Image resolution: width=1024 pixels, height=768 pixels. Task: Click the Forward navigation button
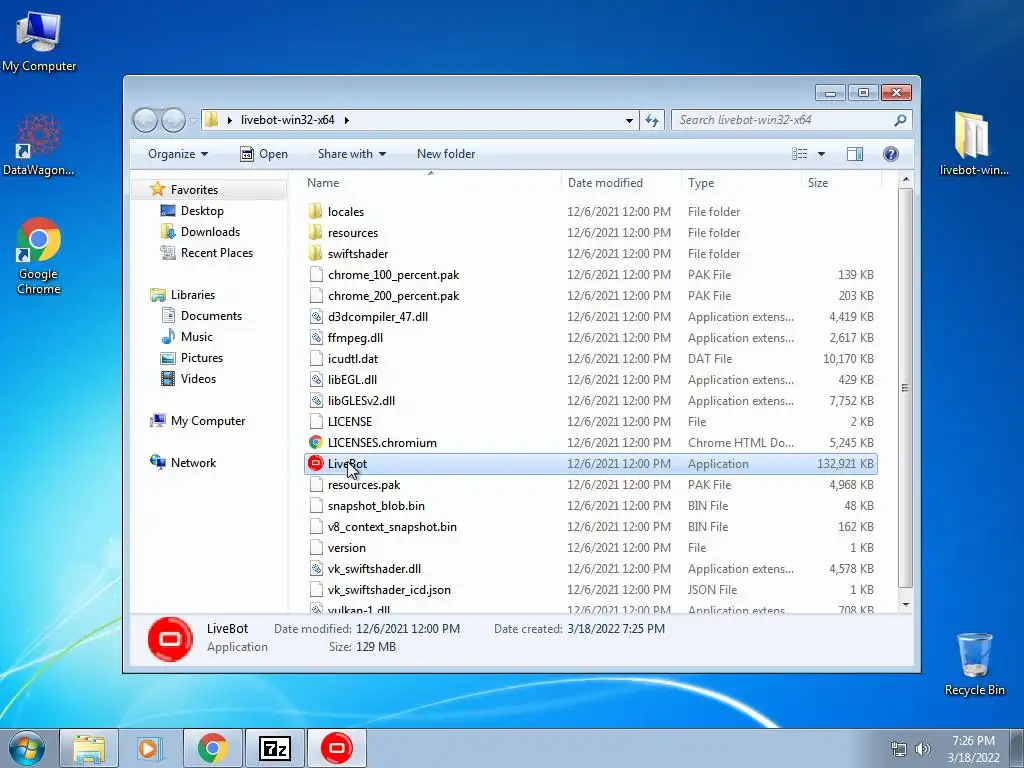tap(173, 120)
